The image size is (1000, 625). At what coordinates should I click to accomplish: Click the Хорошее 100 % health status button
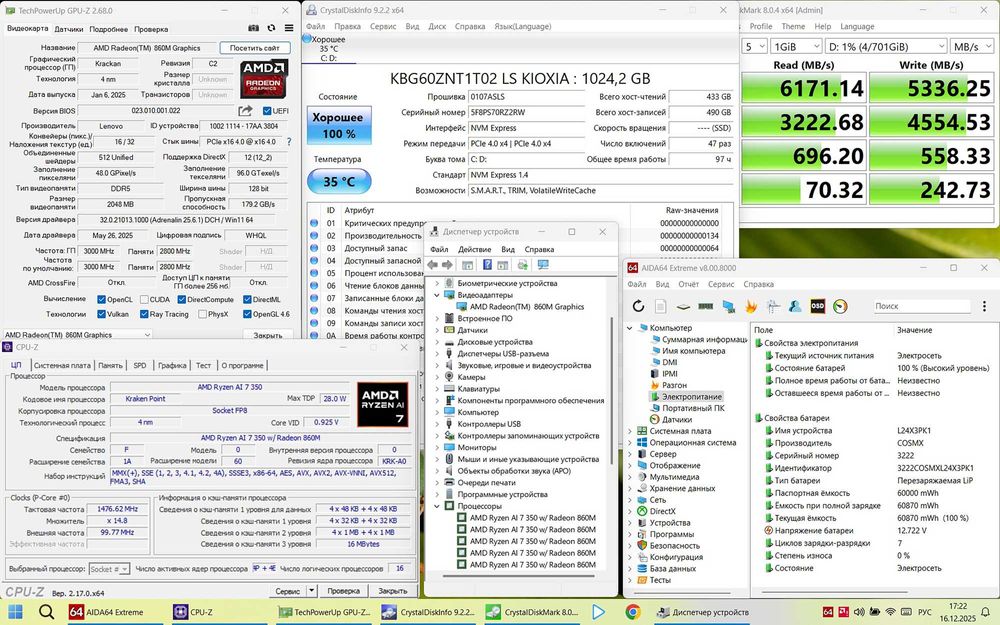(x=339, y=125)
